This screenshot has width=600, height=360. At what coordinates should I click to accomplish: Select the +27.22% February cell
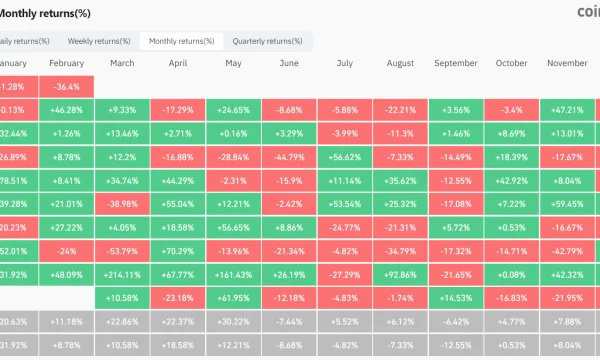point(67,228)
